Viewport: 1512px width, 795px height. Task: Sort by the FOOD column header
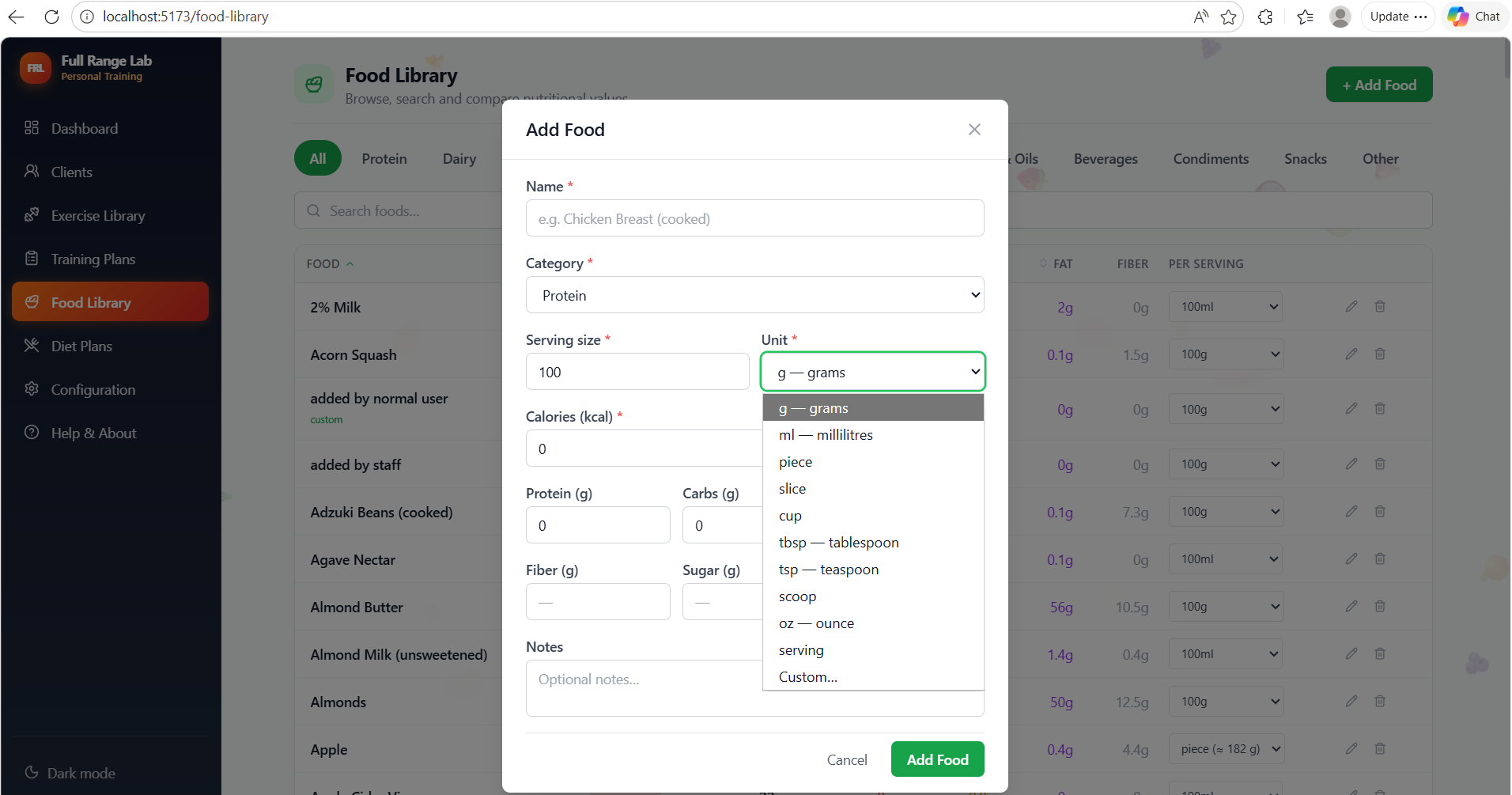coord(330,263)
